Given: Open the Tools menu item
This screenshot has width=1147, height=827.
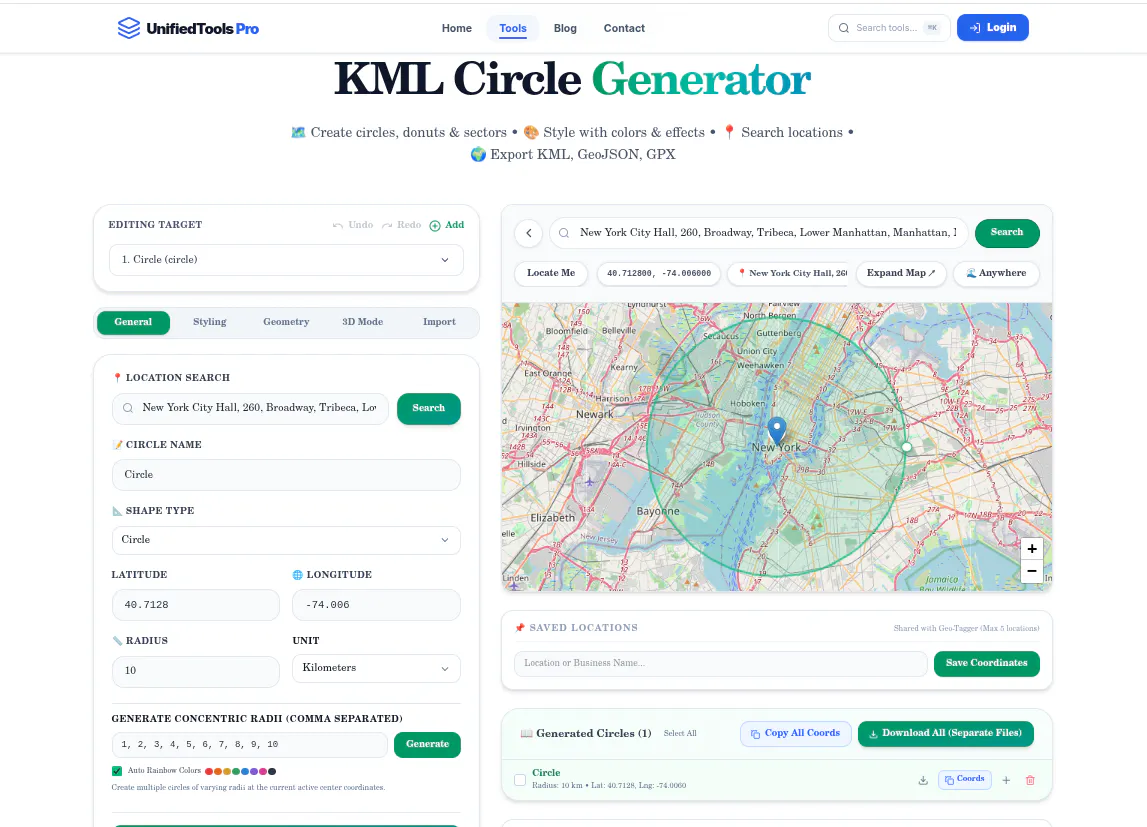Looking at the screenshot, I should (513, 29).
